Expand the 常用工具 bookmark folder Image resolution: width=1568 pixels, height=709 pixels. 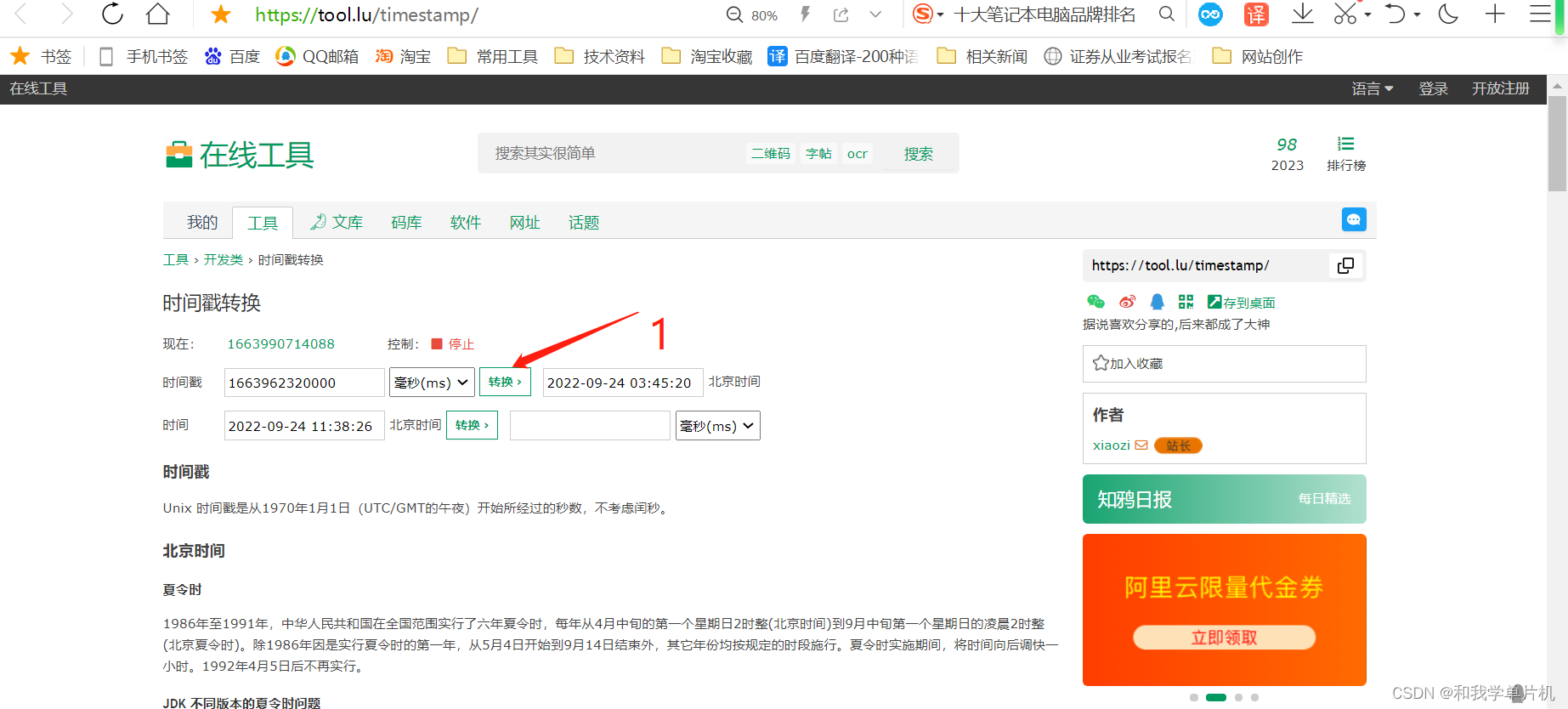(493, 56)
